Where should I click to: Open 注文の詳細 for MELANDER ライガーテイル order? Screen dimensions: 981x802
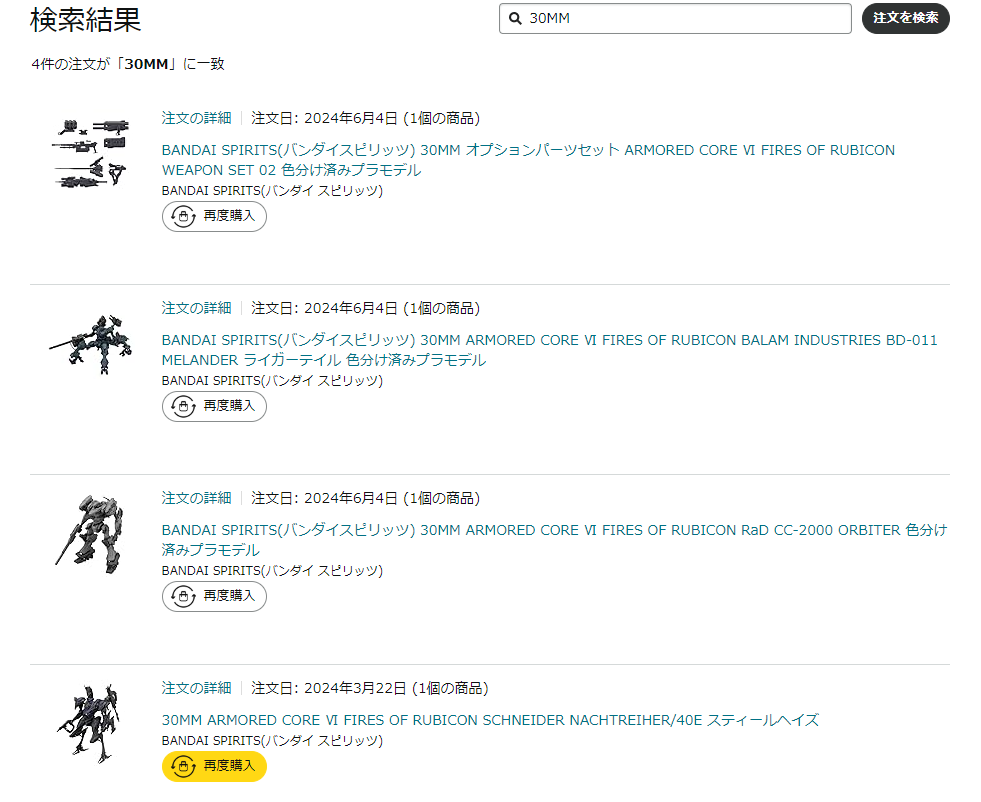point(196,308)
